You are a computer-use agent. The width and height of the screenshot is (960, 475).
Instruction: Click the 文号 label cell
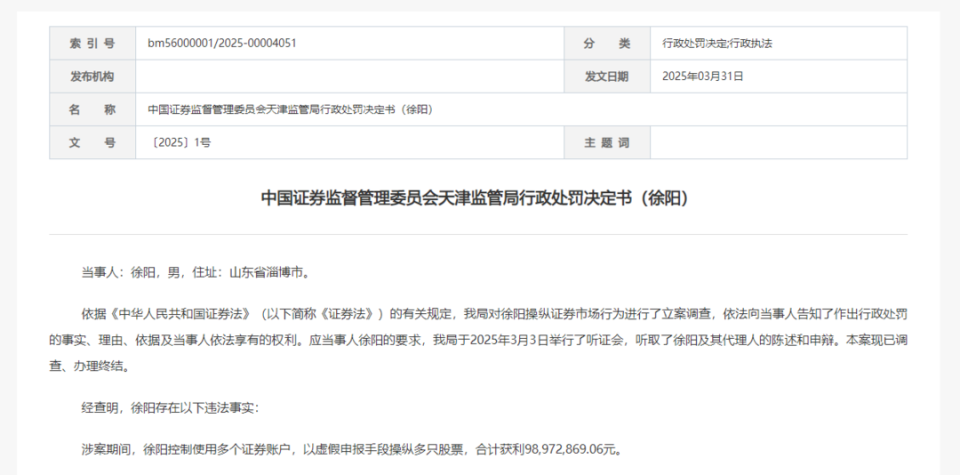point(92,143)
